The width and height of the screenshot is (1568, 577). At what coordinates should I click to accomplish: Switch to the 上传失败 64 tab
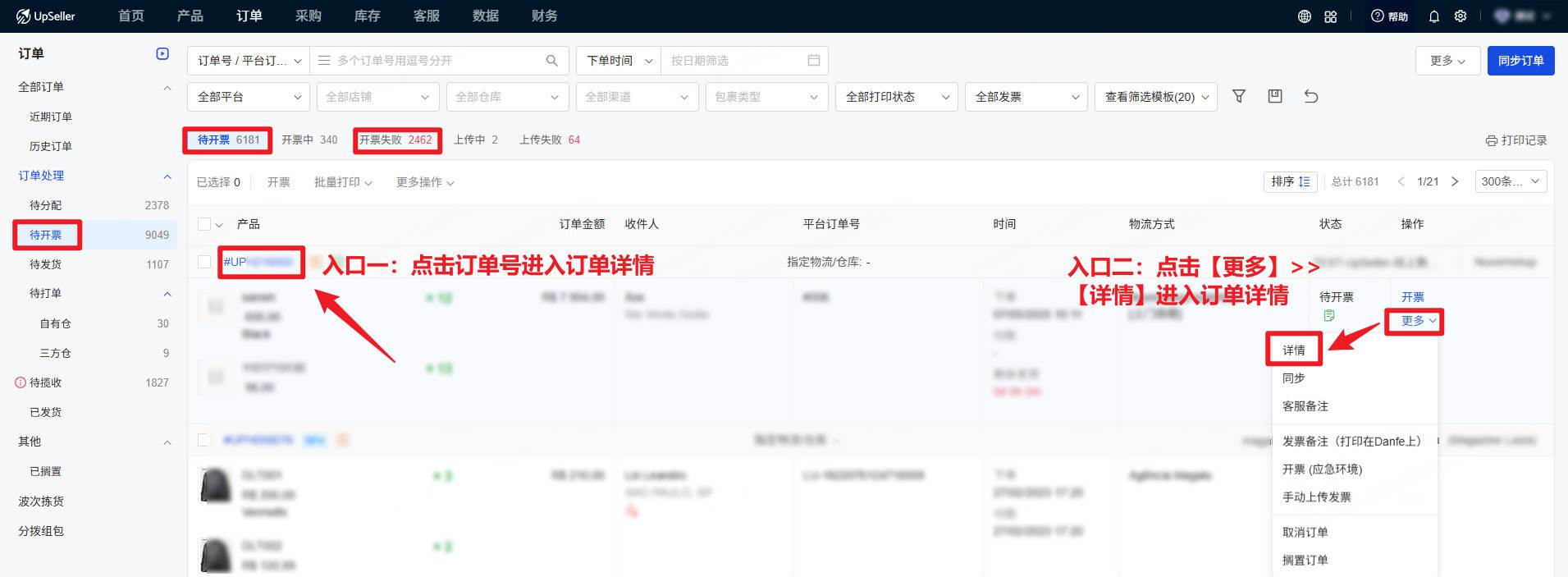(550, 140)
